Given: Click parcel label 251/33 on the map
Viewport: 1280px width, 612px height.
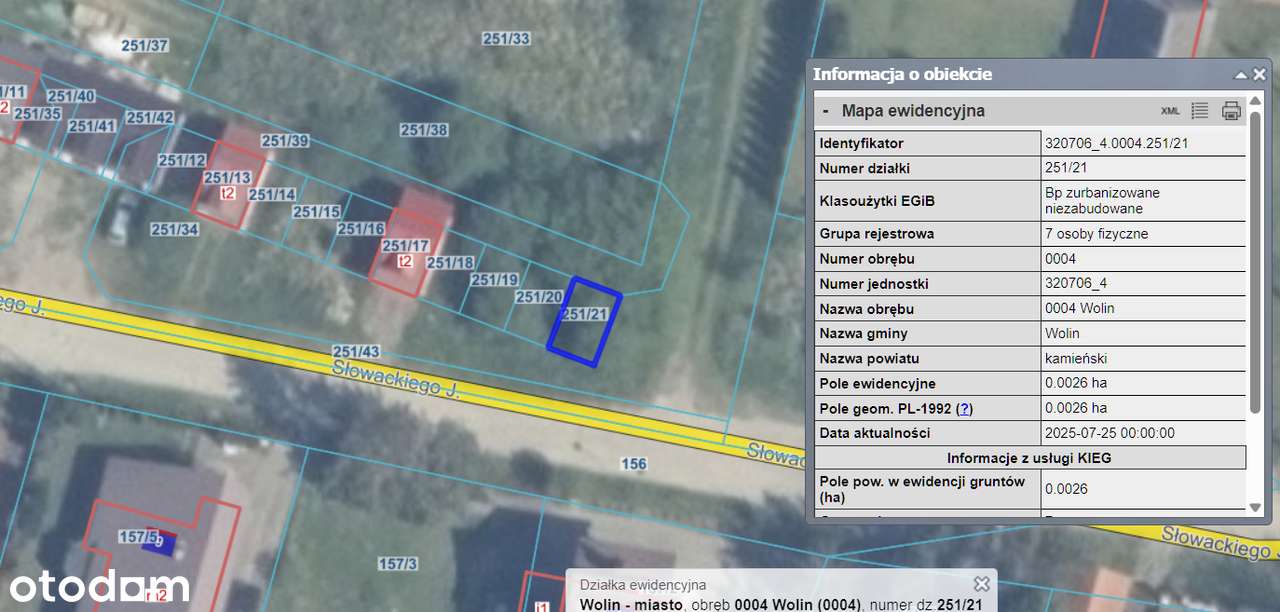Looking at the screenshot, I should [506, 39].
